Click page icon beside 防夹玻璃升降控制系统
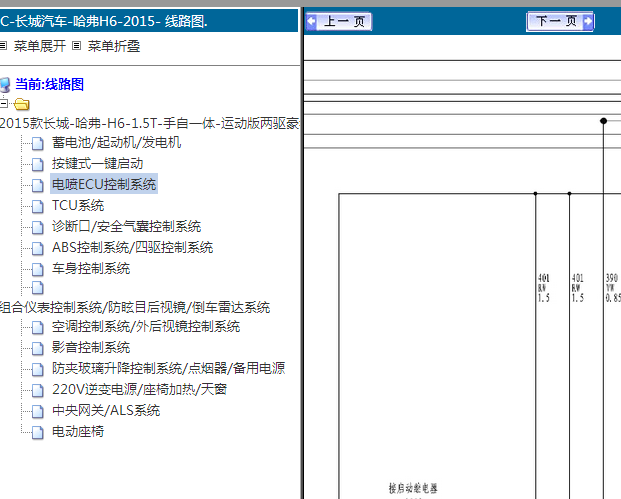621x499 pixels. click(x=38, y=369)
